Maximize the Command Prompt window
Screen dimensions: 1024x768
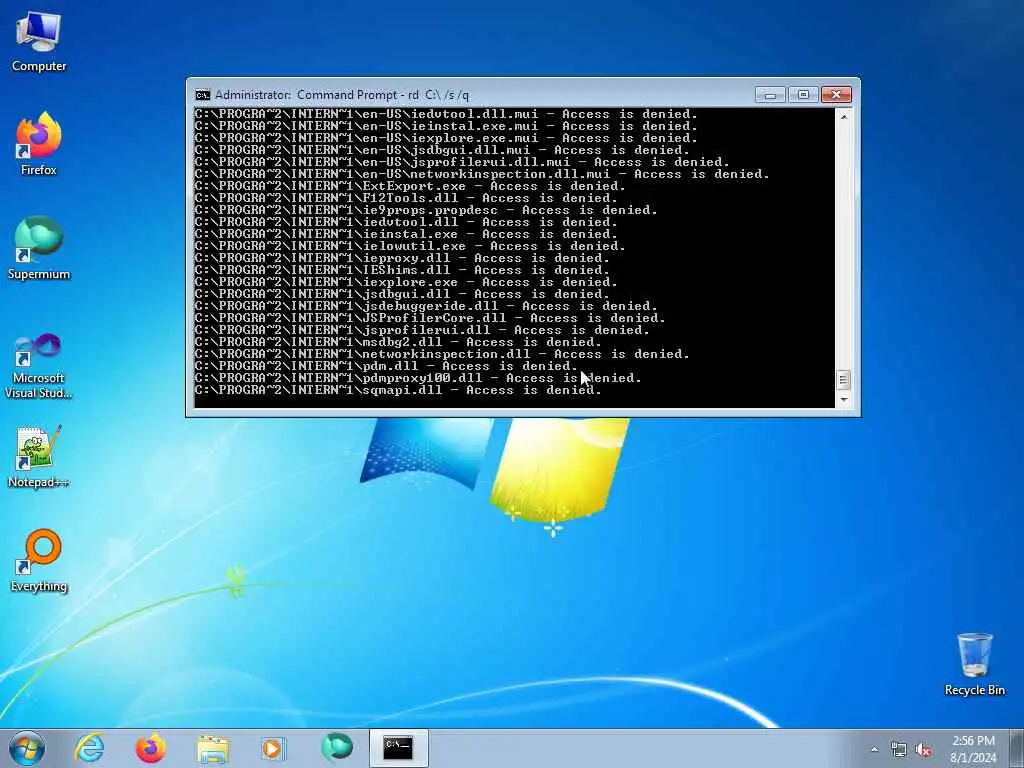(x=803, y=95)
